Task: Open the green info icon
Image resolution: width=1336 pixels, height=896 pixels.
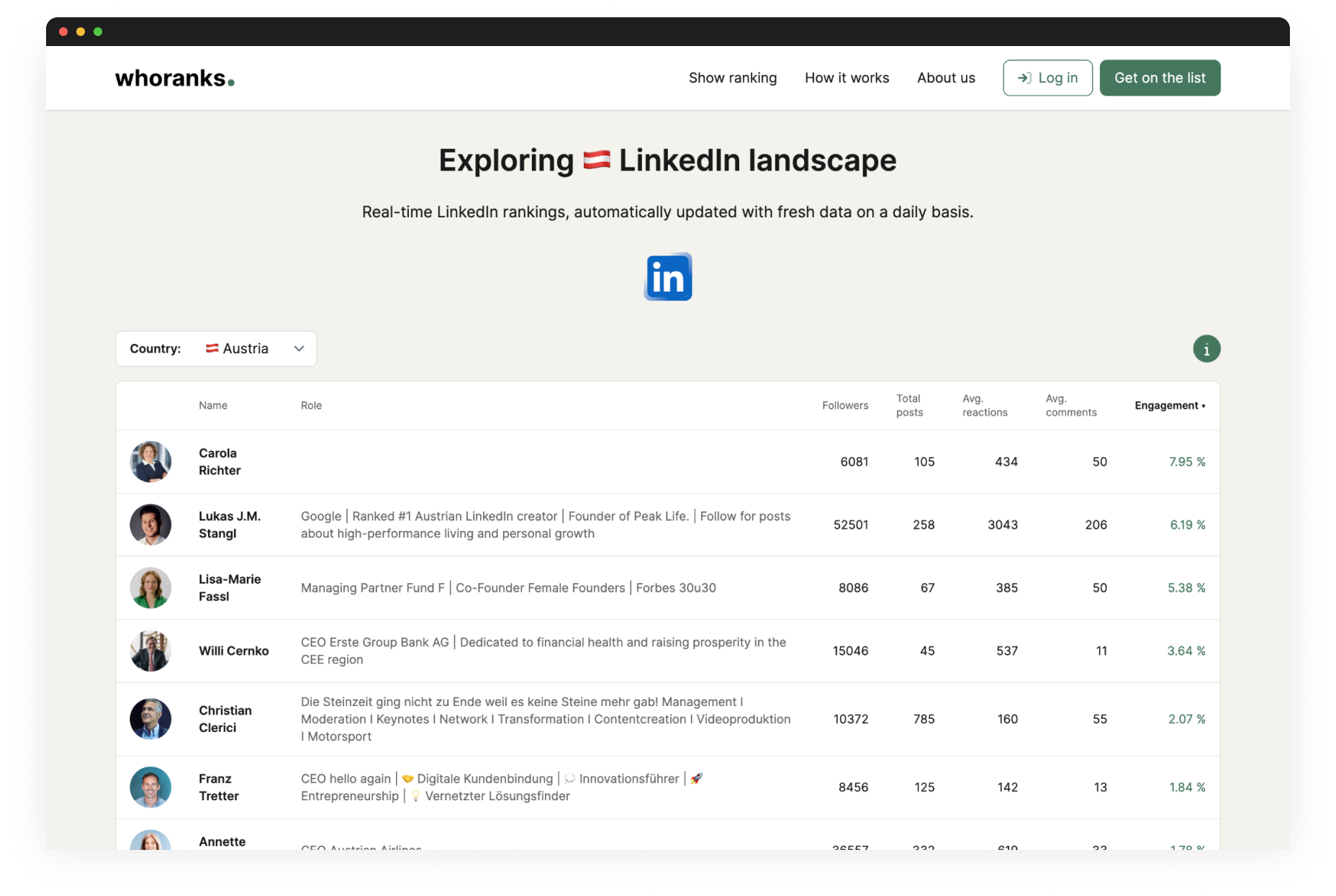Action: pos(1206,349)
